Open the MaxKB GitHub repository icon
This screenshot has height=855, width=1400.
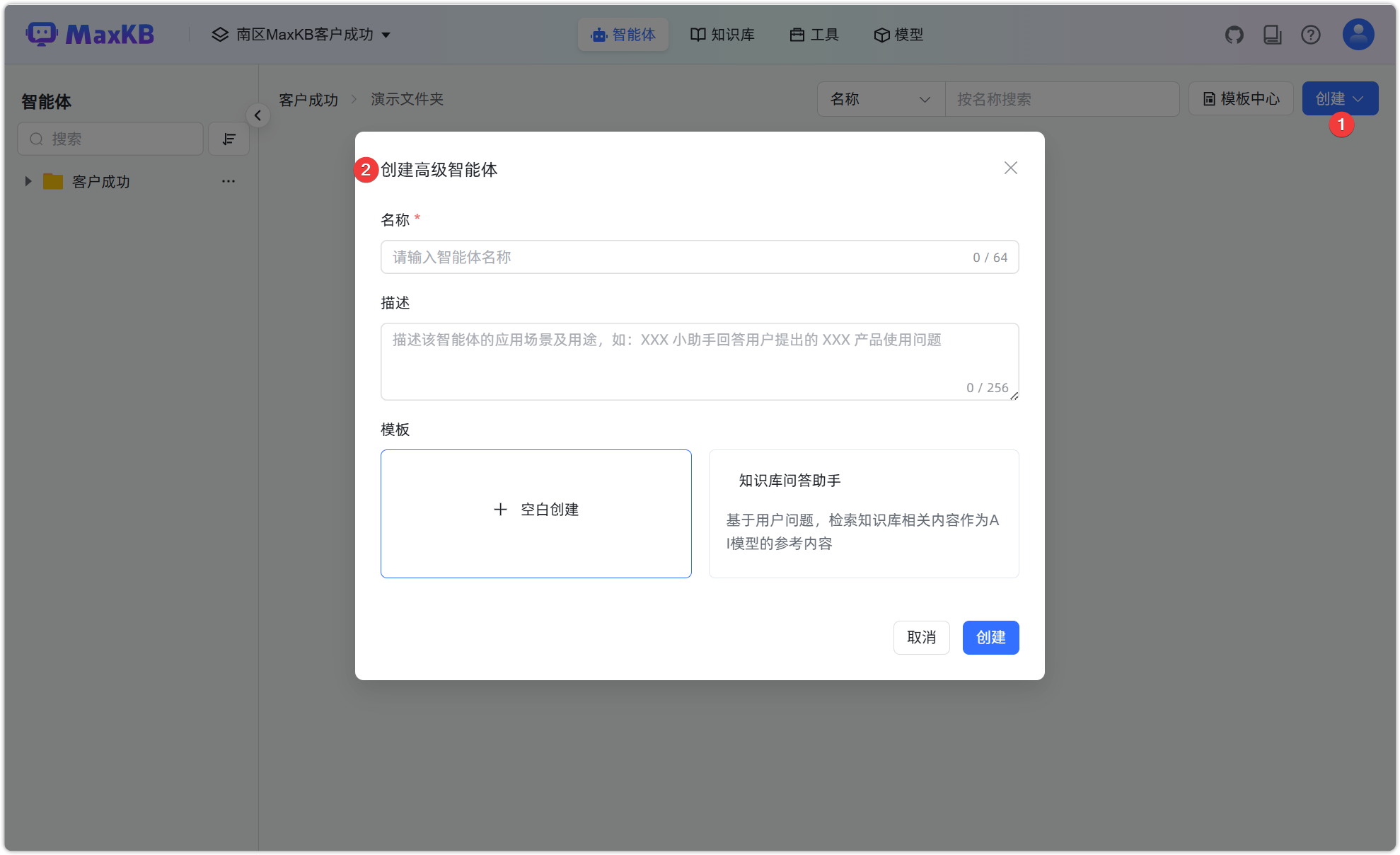[1234, 34]
